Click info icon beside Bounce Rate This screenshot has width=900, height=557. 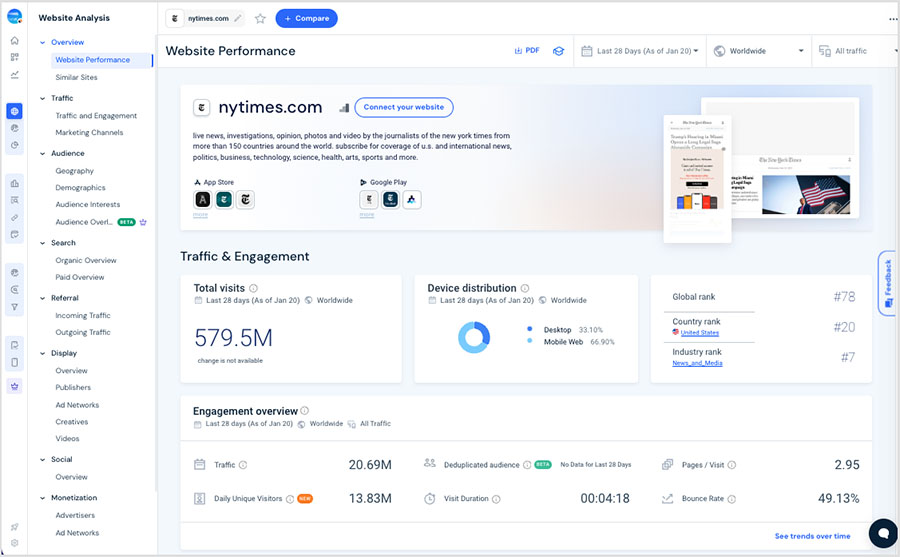[731, 499]
